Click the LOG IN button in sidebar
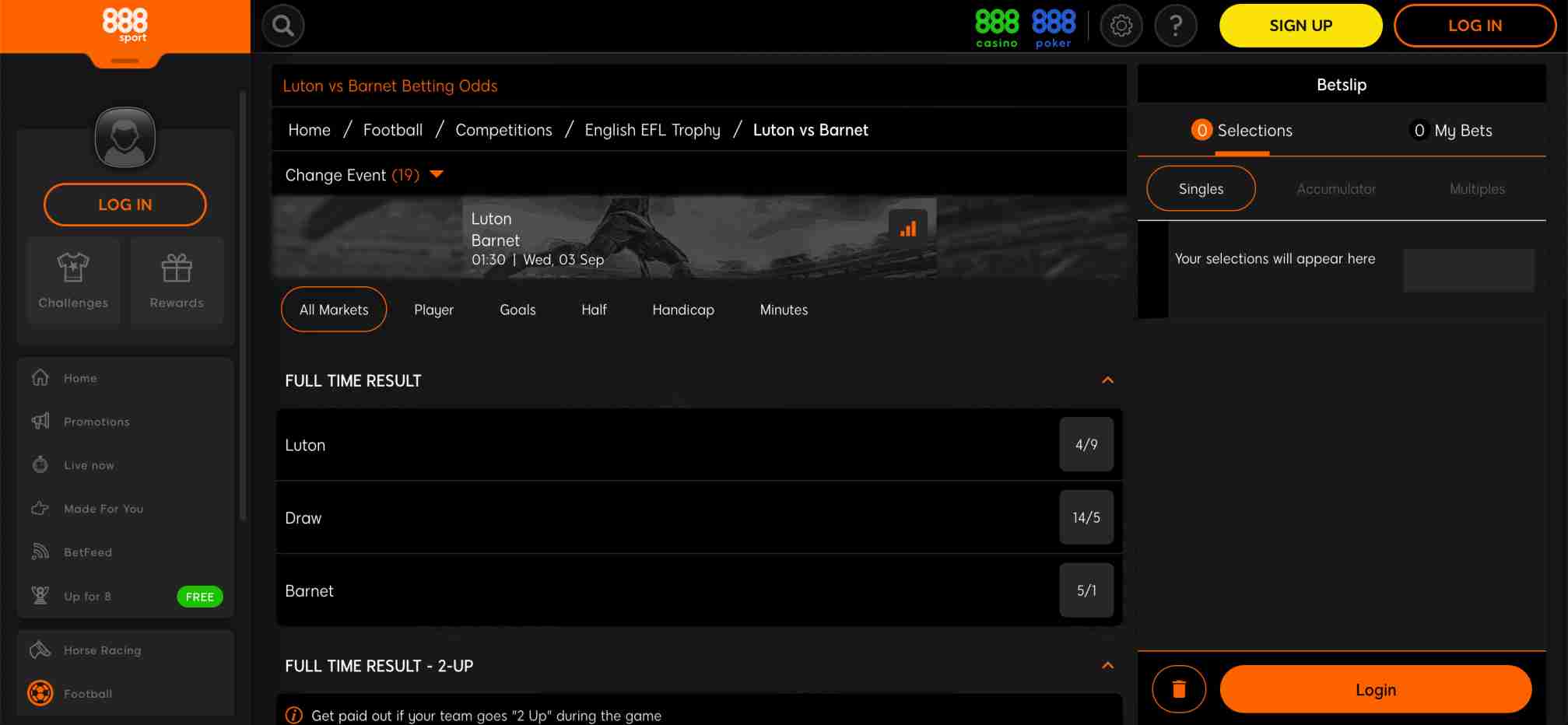Image resolution: width=1568 pixels, height=725 pixels. [x=125, y=205]
